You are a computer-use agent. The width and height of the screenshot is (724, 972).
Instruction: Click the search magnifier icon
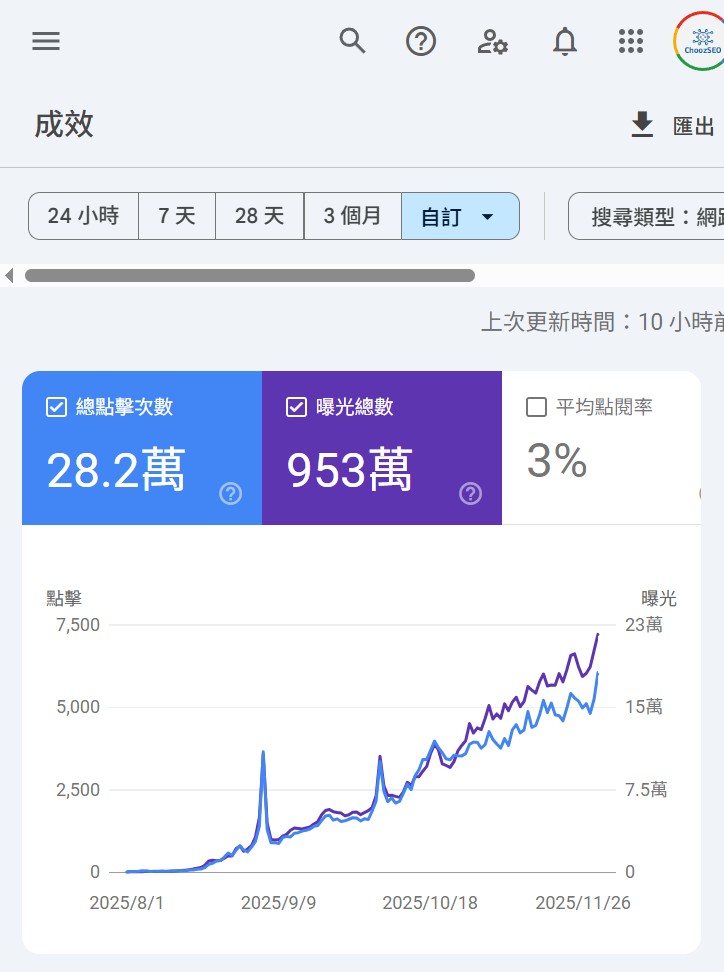click(x=352, y=41)
